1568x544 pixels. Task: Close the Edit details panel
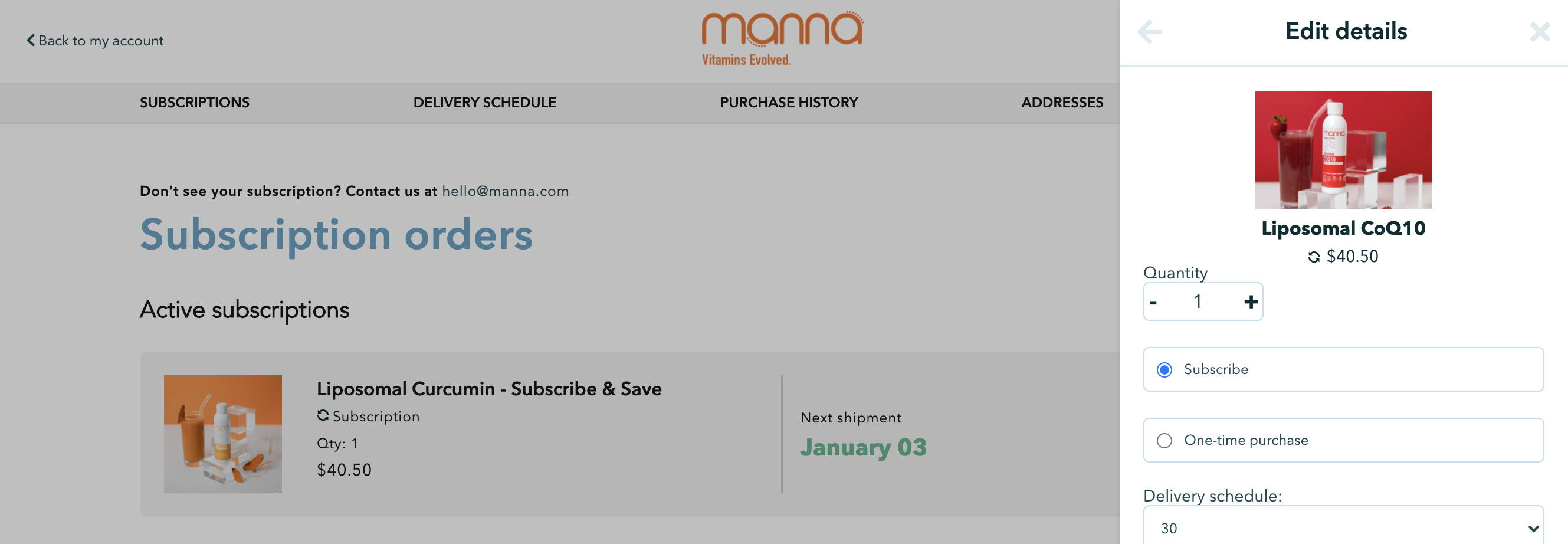click(x=1540, y=32)
